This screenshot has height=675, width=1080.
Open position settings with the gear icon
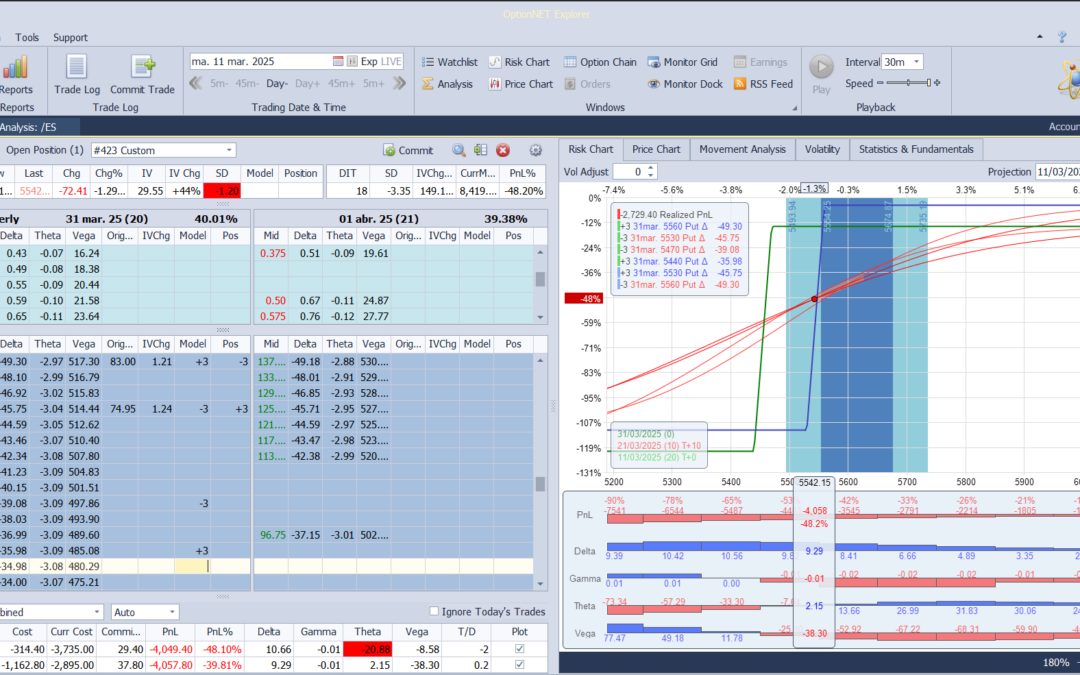point(535,150)
